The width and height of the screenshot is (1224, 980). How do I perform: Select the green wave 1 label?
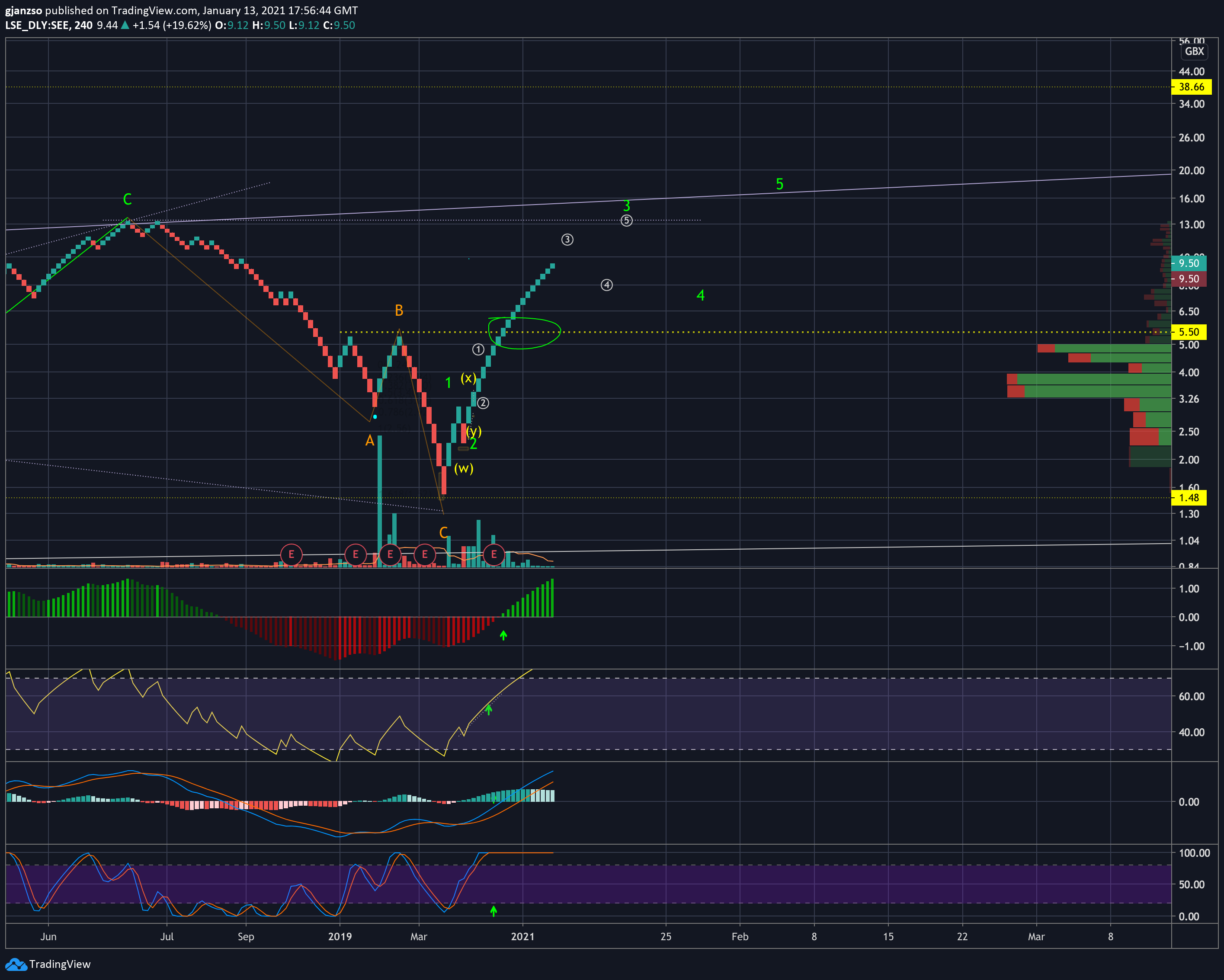point(448,383)
